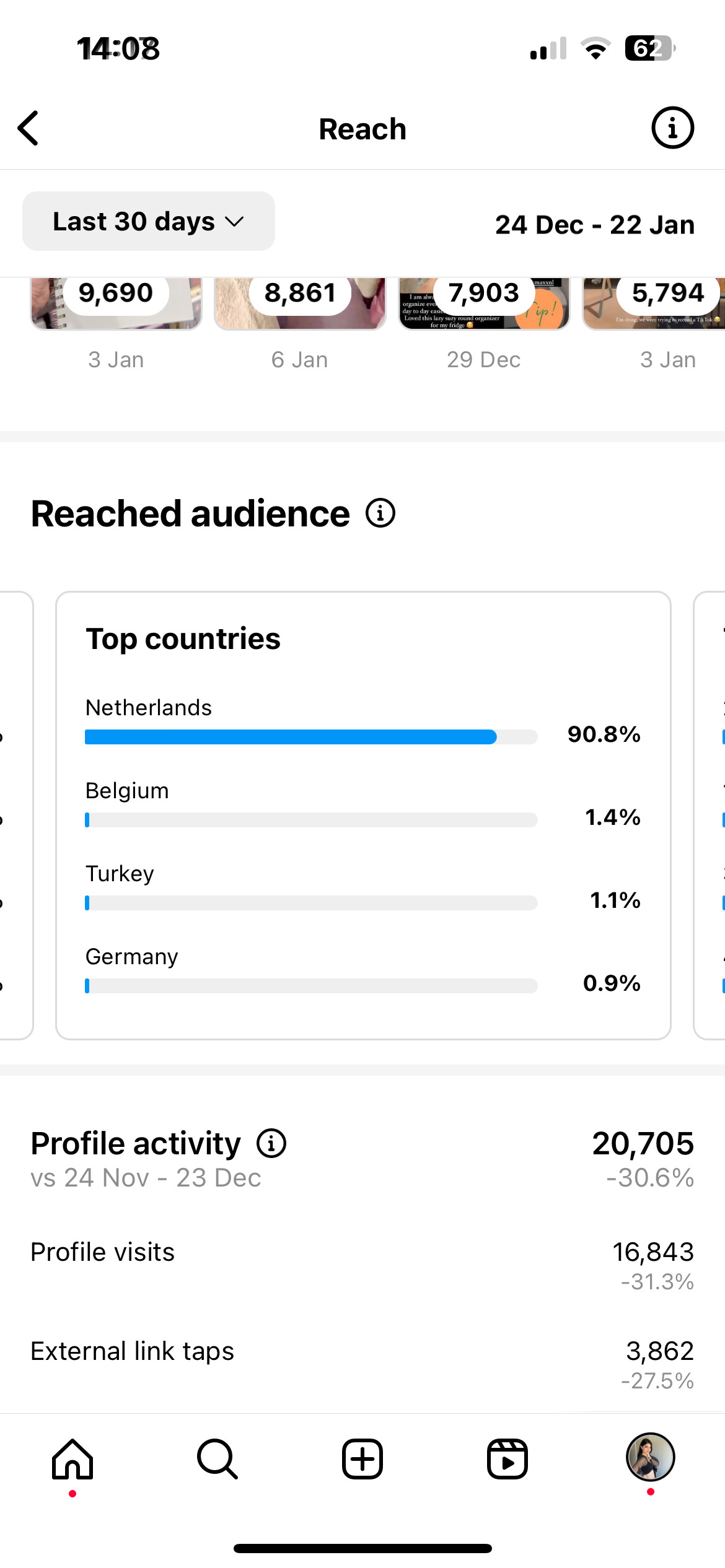Tap the Netherlands reach progress bar

[x=311, y=737]
